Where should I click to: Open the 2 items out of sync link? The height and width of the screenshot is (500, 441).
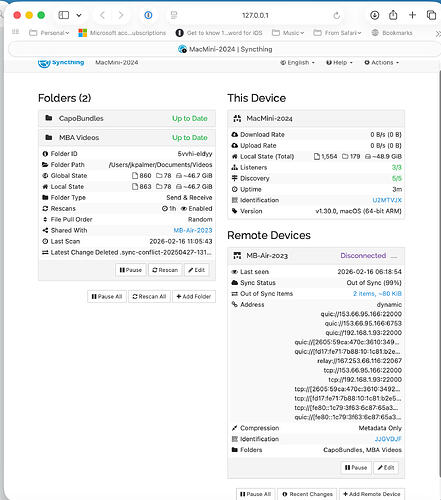pyautogui.click(x=377, y=294)
